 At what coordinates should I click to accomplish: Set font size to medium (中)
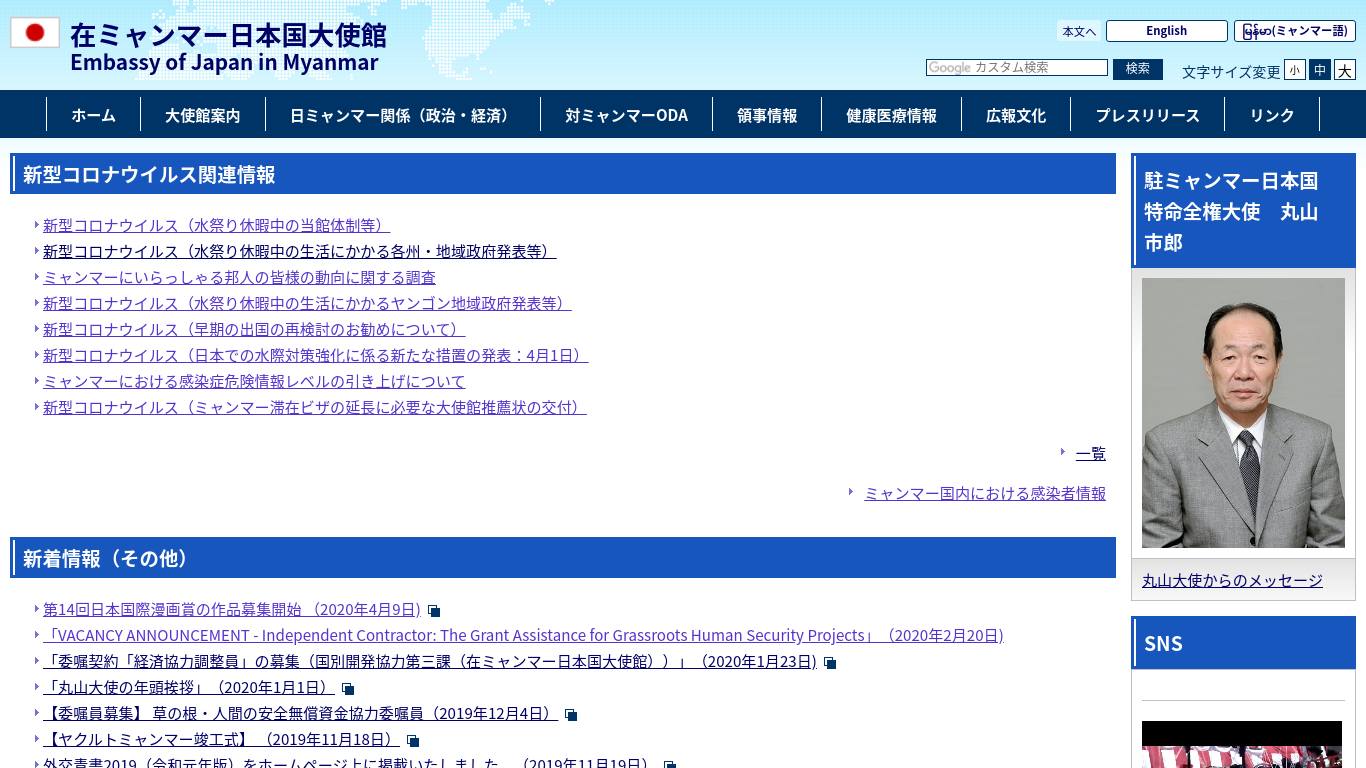pos(1320,70)
